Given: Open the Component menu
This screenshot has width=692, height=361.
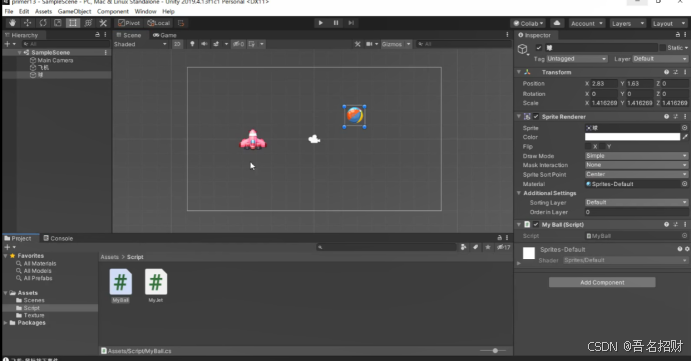Looking at the screenshot, I should tap(113, 11).
